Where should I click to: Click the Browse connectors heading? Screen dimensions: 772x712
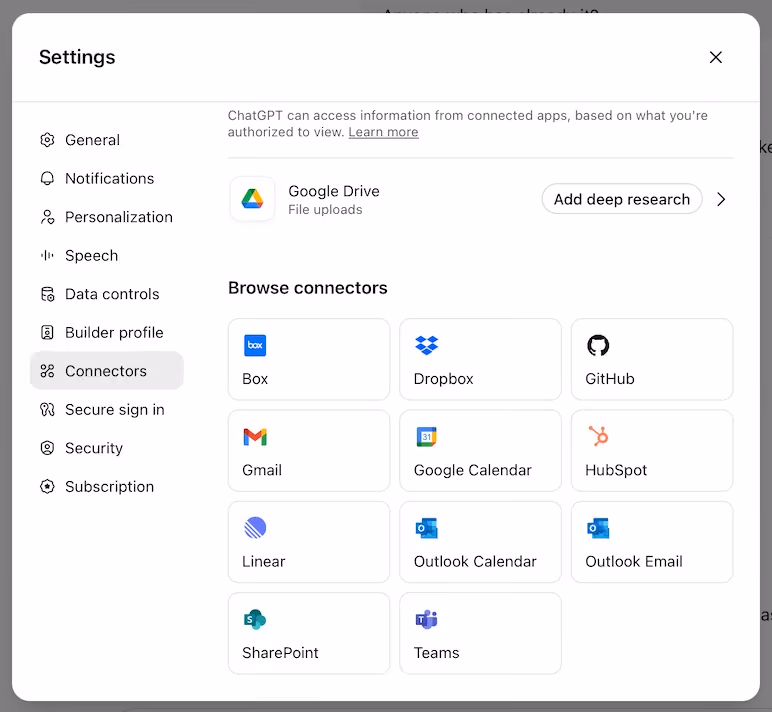tap(308, 288)
